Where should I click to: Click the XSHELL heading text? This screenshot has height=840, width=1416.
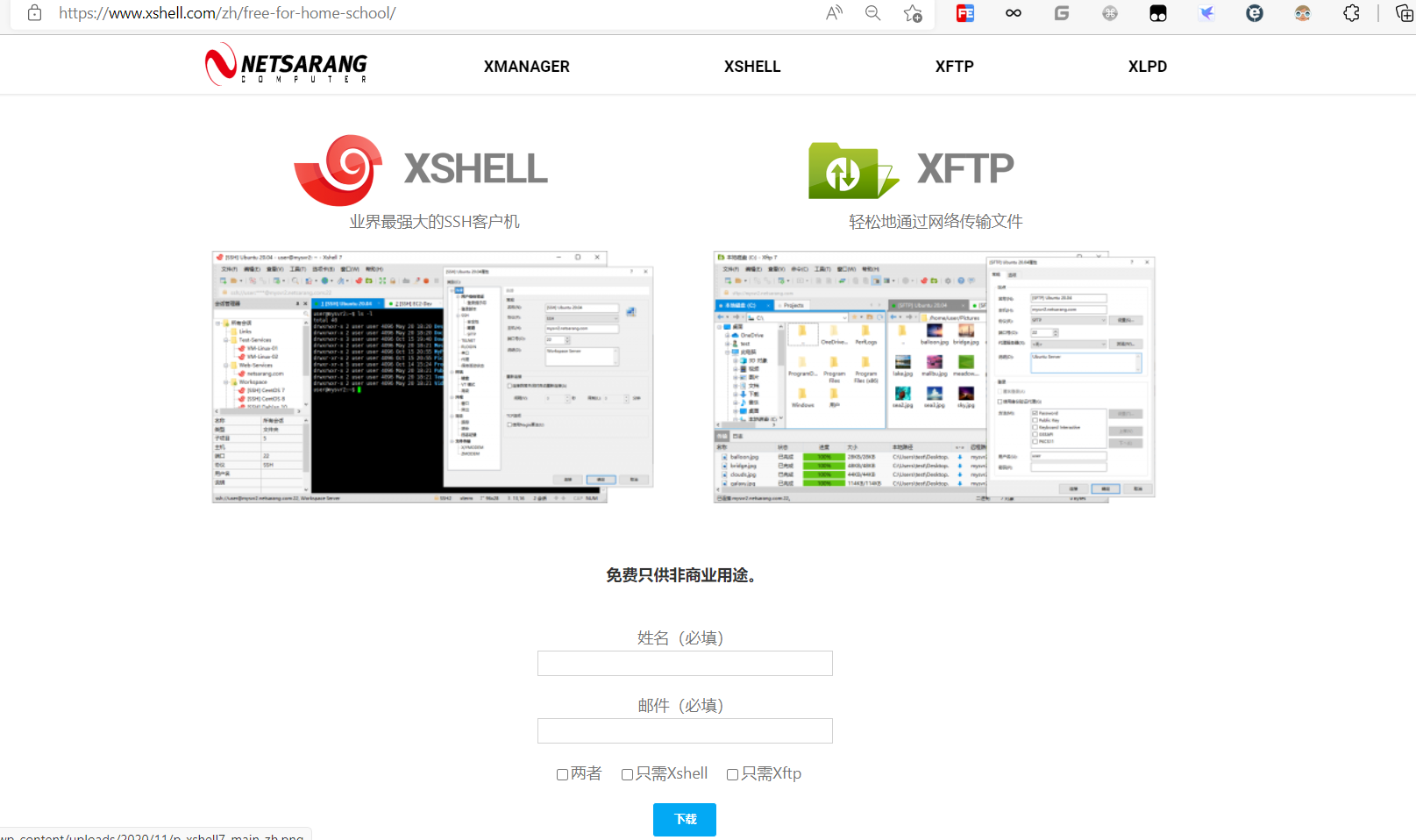tap(476, 168)
